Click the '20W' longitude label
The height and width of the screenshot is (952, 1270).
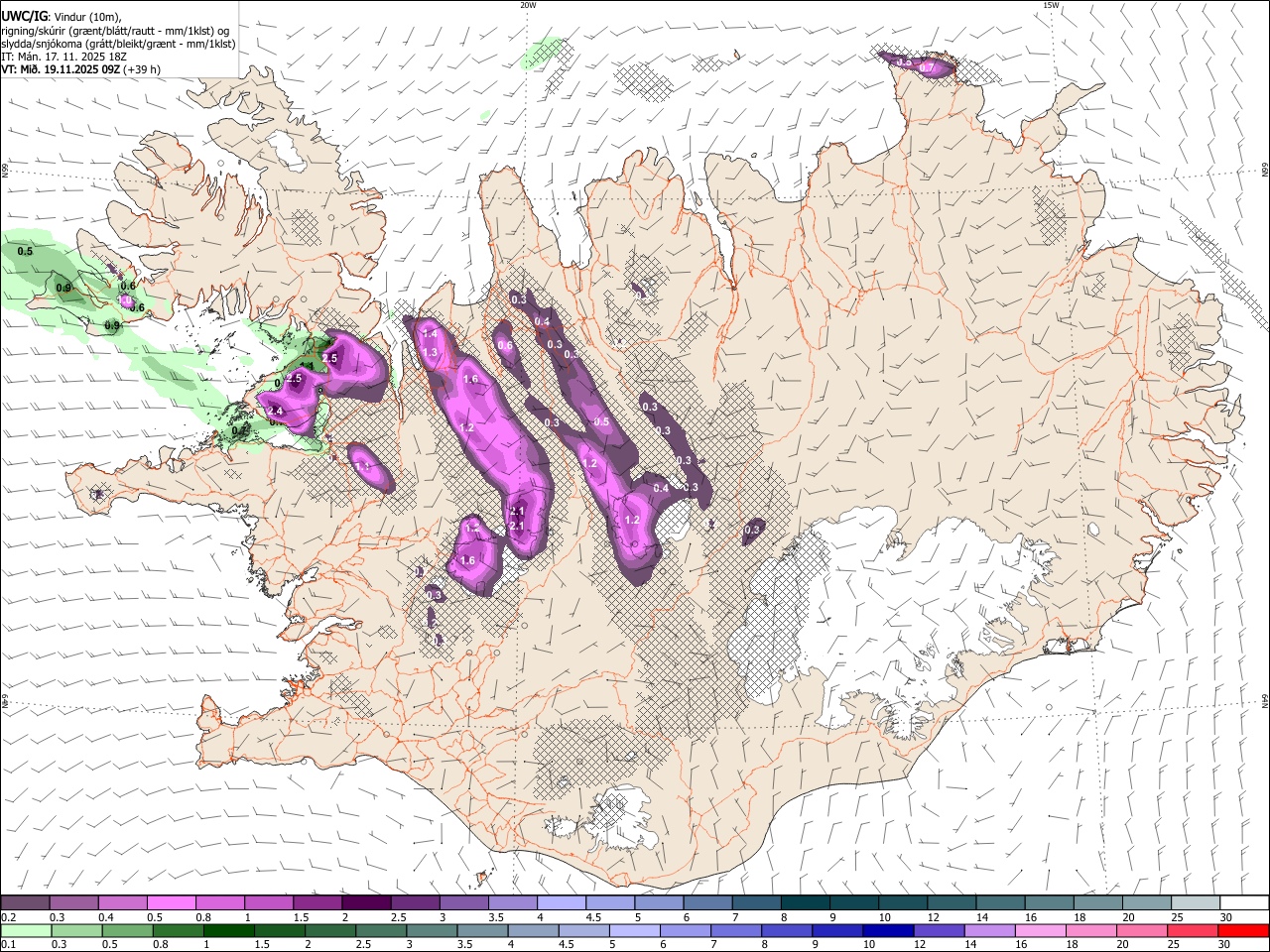(529, 5)
